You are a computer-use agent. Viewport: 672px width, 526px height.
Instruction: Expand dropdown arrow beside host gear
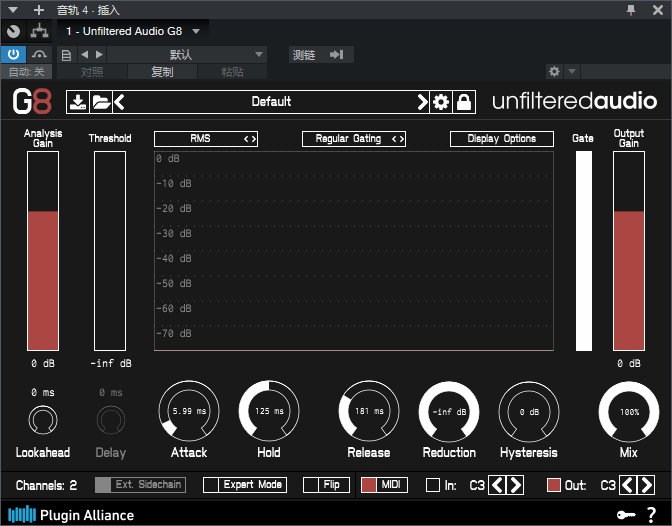click(x=572, y=71)
